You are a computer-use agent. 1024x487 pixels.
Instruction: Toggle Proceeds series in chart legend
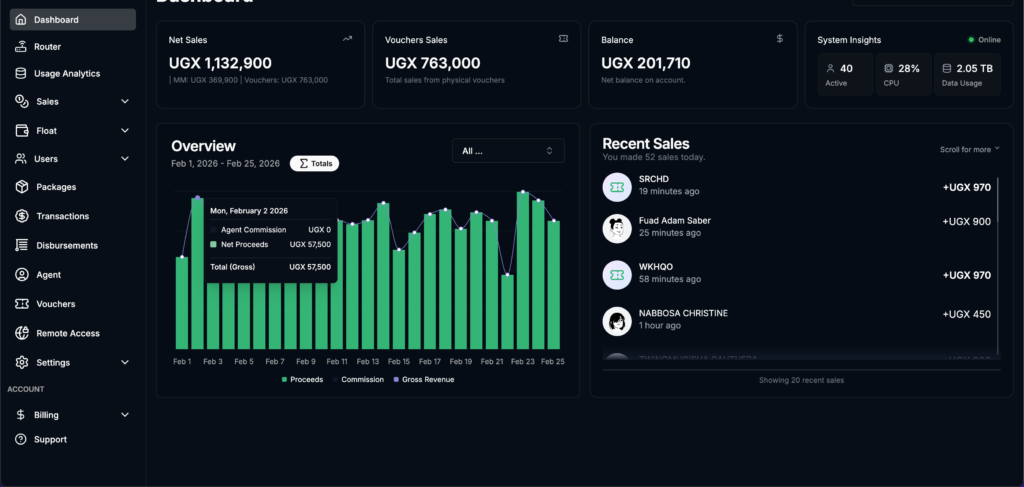click(302, 379)
